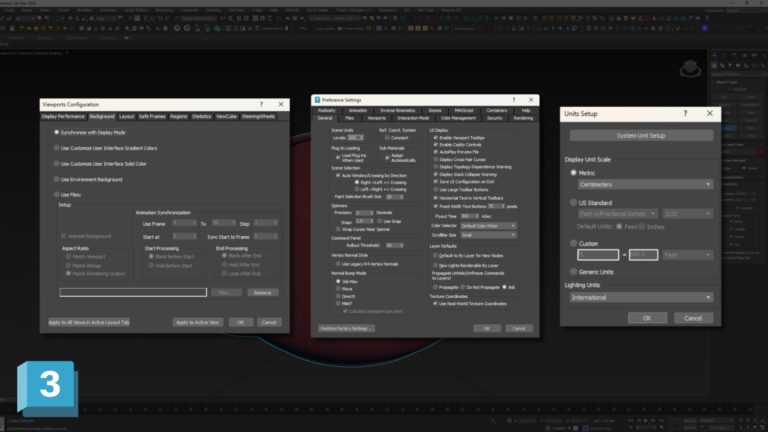Open Scrollbar Size dropdown
Viewport: 768px width, 432px height.
(488, 235)
